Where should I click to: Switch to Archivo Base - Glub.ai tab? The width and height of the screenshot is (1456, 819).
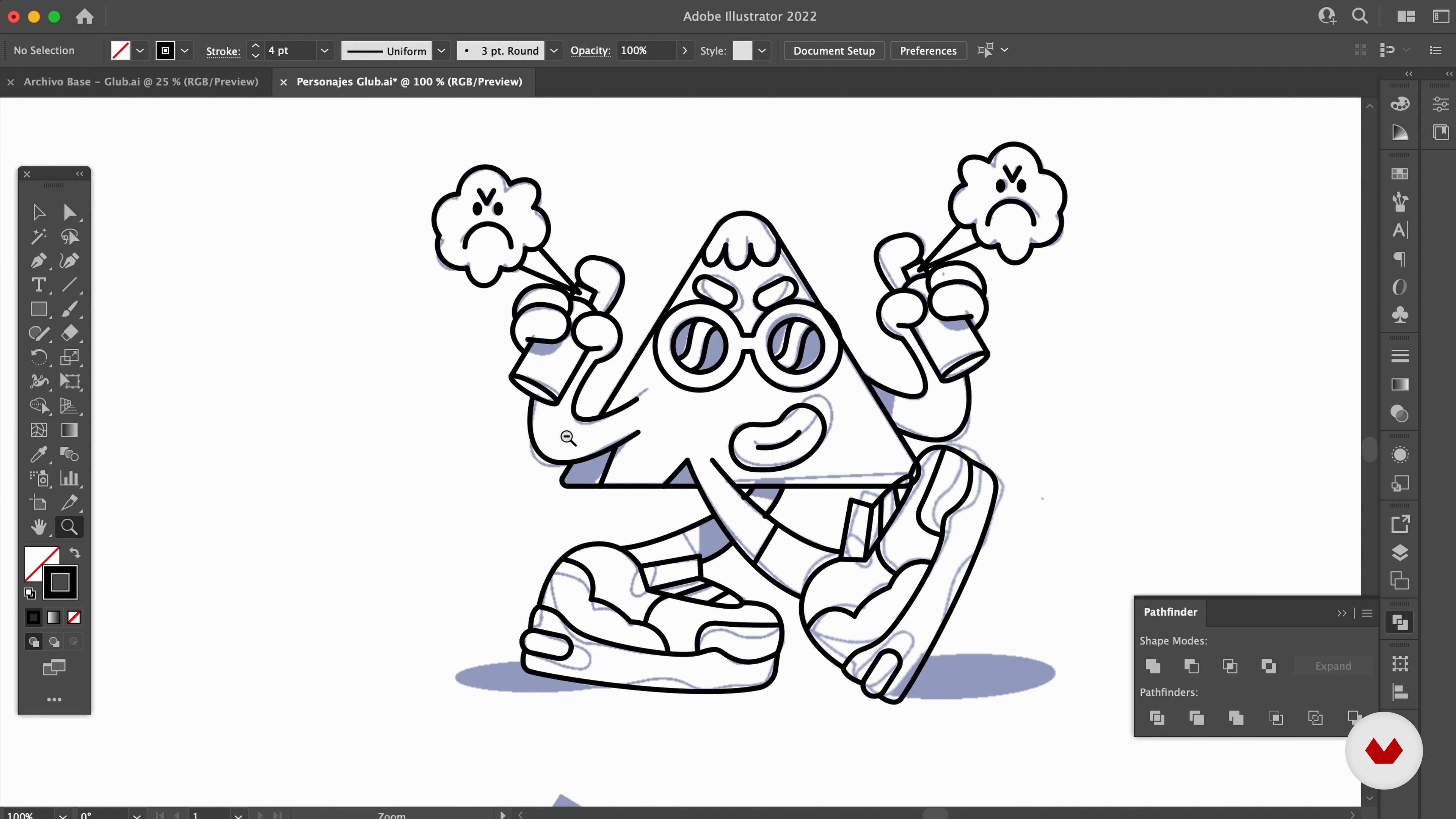point(141,82)
